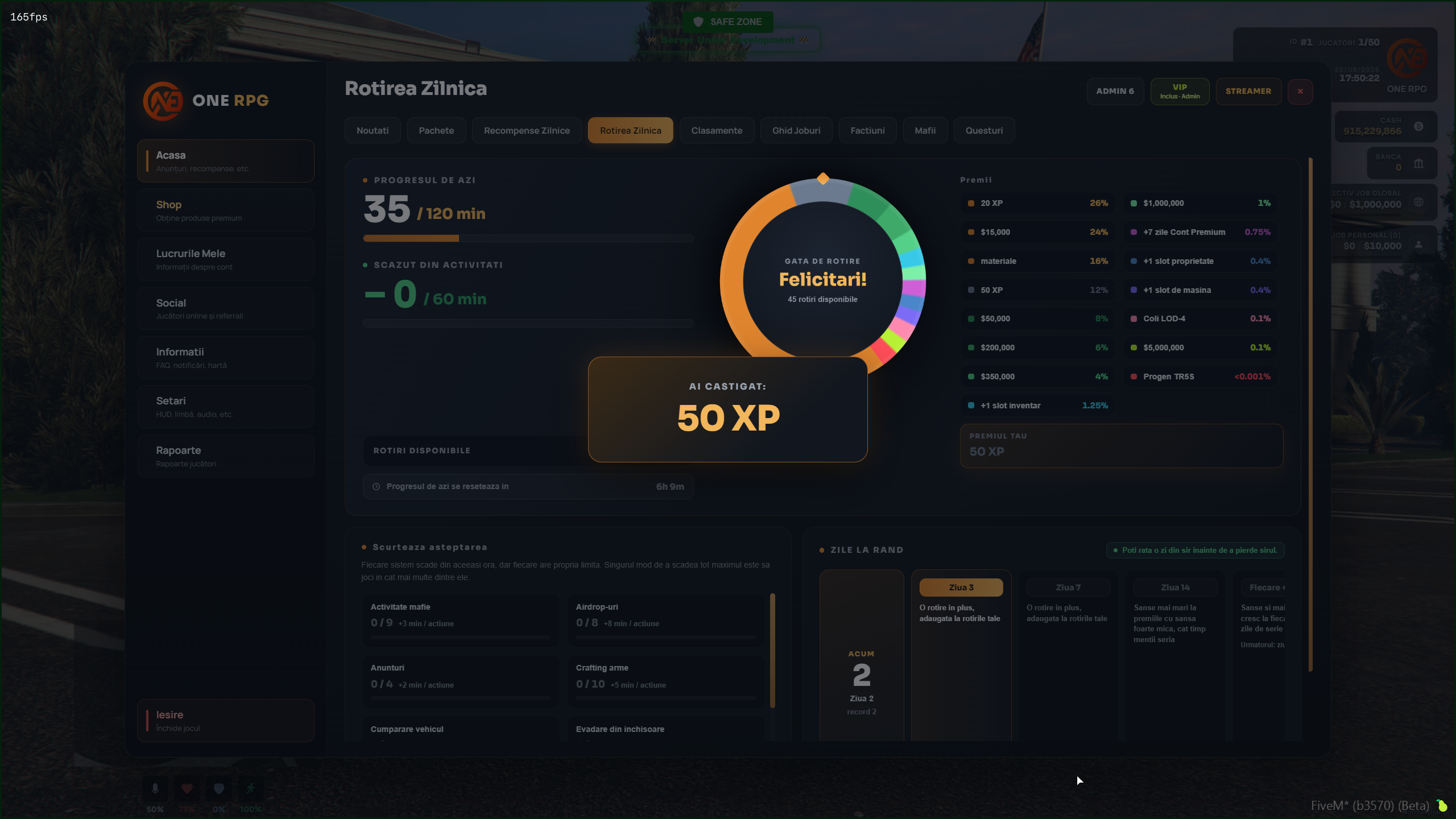Click the Activitate mafie activity card

461,620
